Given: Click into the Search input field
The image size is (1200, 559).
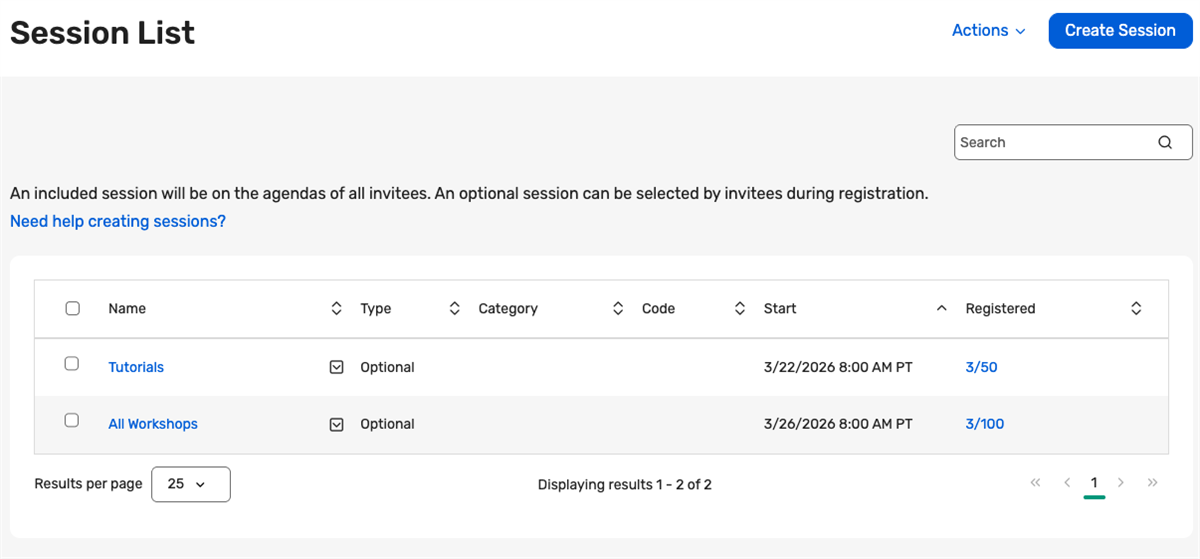Looking at the screenshot, I should 1050,142.
